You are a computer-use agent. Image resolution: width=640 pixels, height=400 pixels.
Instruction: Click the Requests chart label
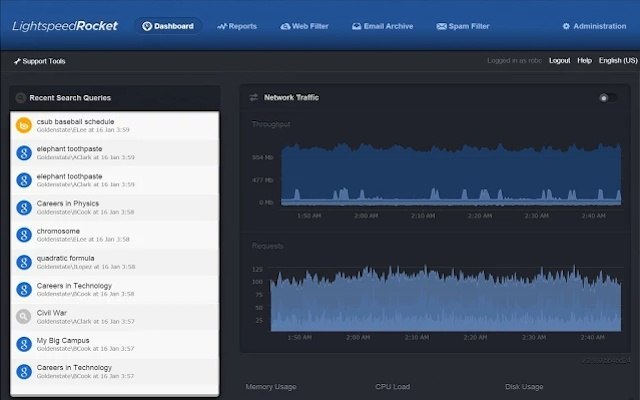267,246
